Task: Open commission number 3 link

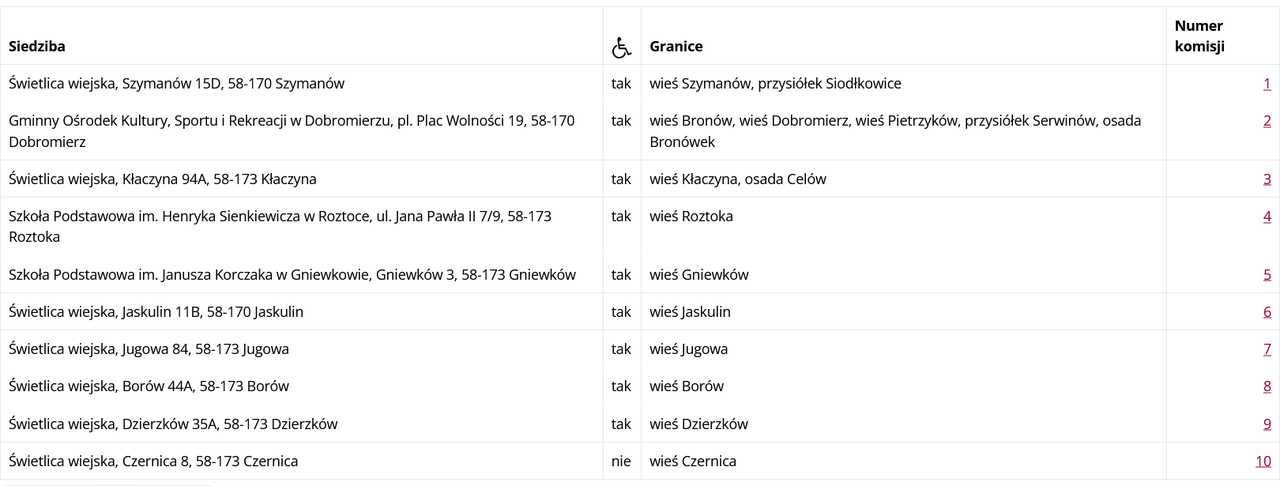Action: click(1267, 180)
